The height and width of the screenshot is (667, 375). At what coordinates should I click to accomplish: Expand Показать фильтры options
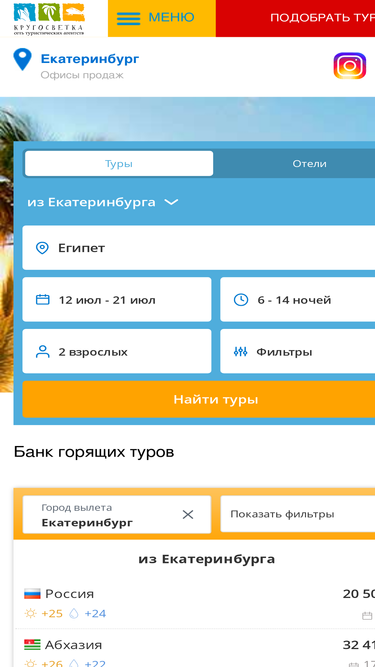pyautogui.click(x=298, y=514)
